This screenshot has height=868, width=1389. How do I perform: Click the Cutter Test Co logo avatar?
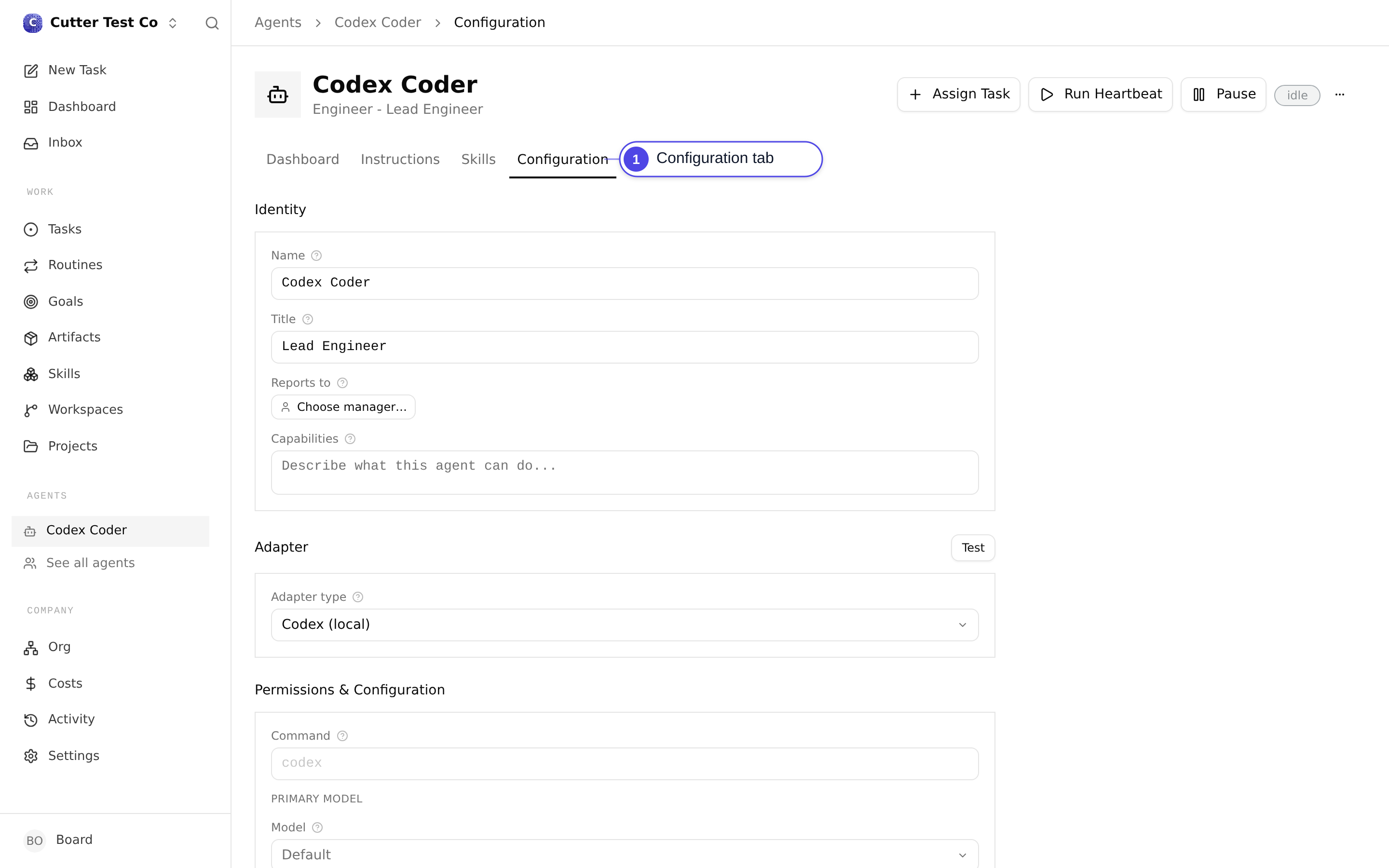[33, 23]
